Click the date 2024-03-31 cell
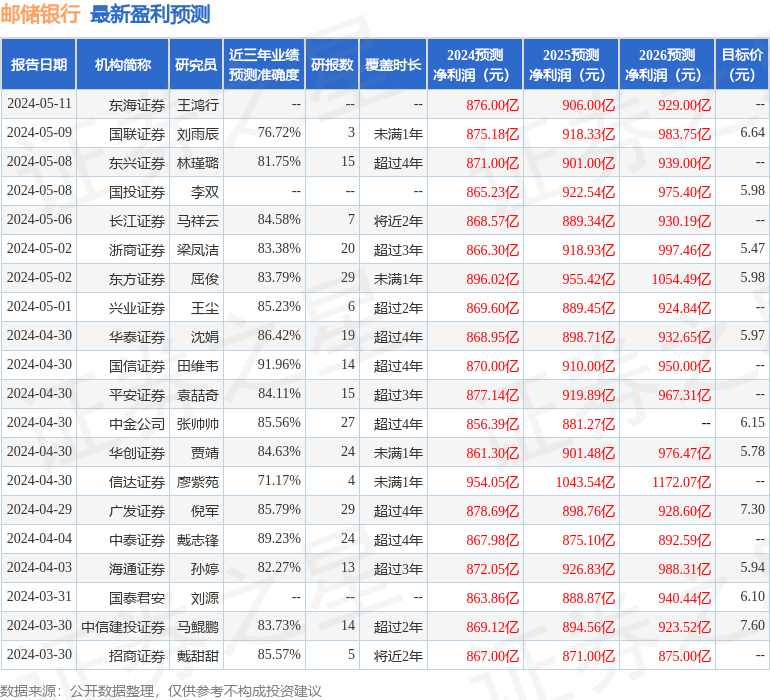 39,596
